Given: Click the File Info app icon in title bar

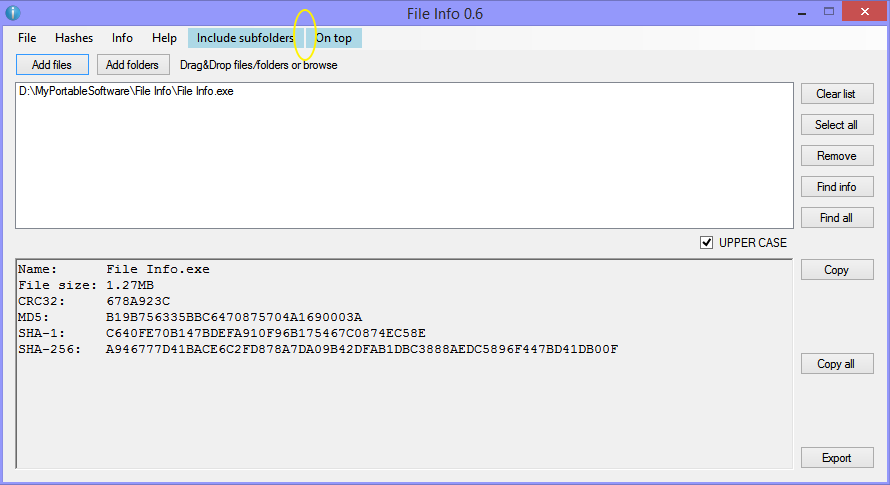Looking at the screenshot, I should coord(13,12).
